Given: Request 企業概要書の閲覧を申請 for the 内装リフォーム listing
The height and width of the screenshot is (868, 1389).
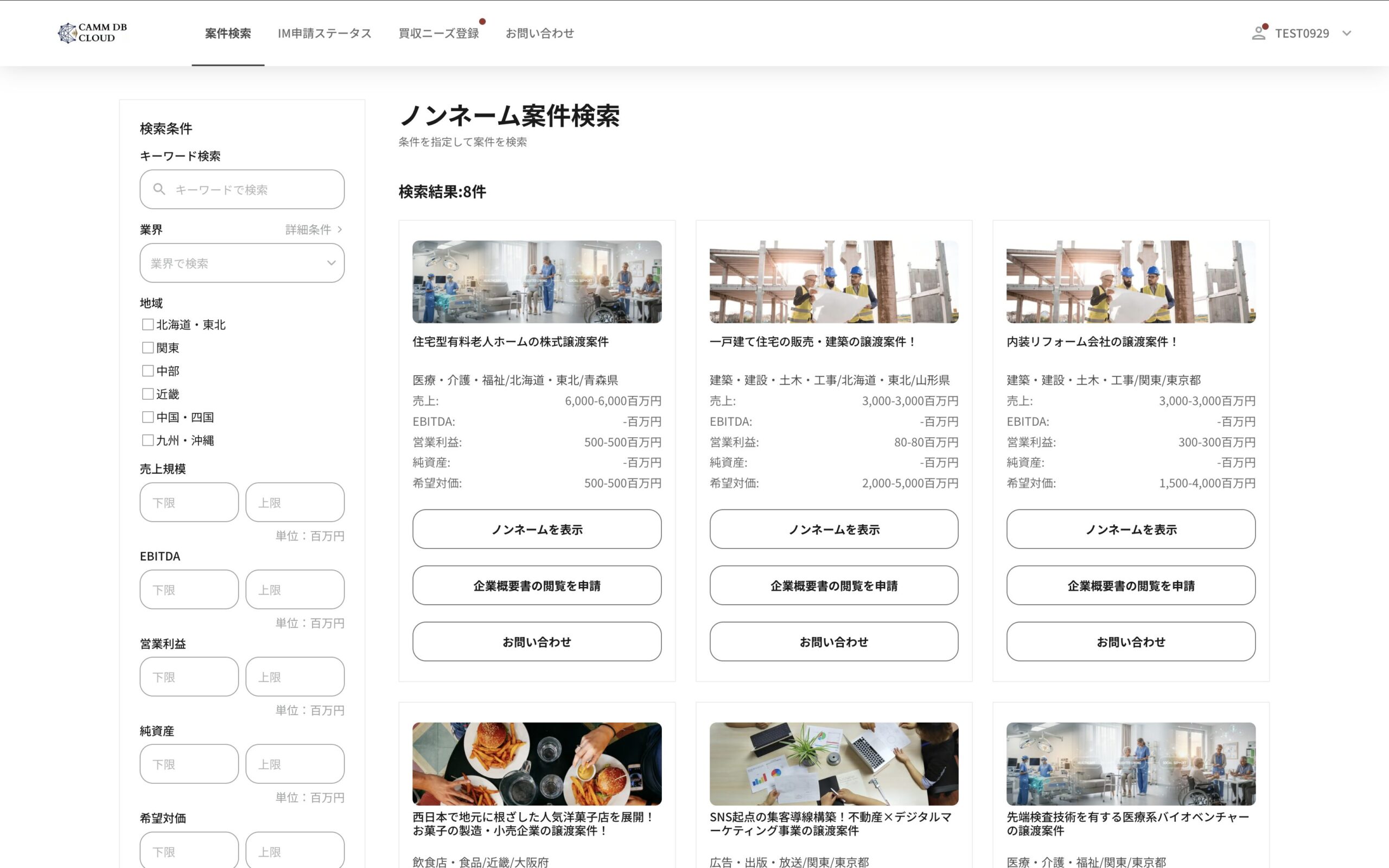Looking at the screenshot, I should pos(1131,585).
